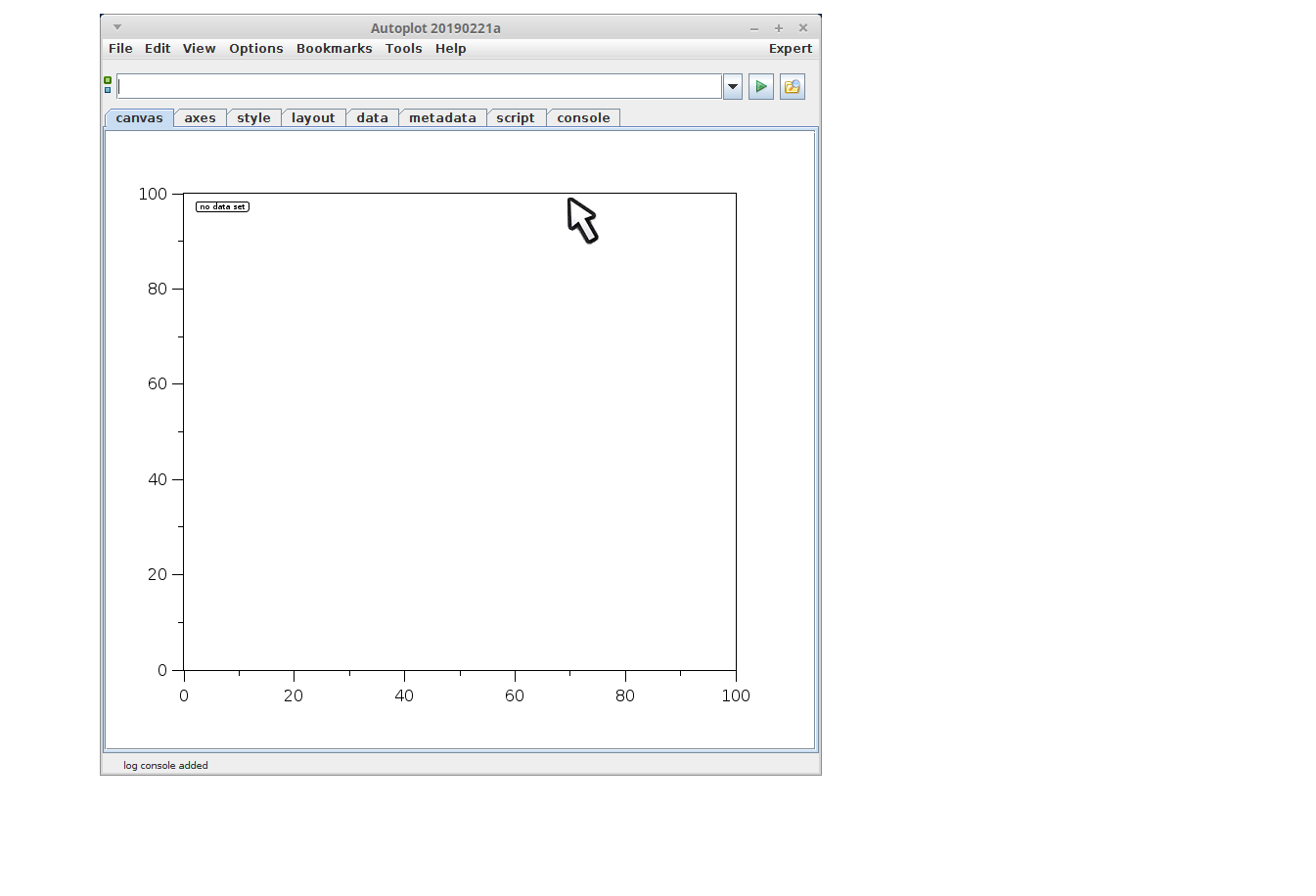The height and width of the screenshot is (896, 1316).
Task: Open the file browser folder icon
Action: pos(792,87)
